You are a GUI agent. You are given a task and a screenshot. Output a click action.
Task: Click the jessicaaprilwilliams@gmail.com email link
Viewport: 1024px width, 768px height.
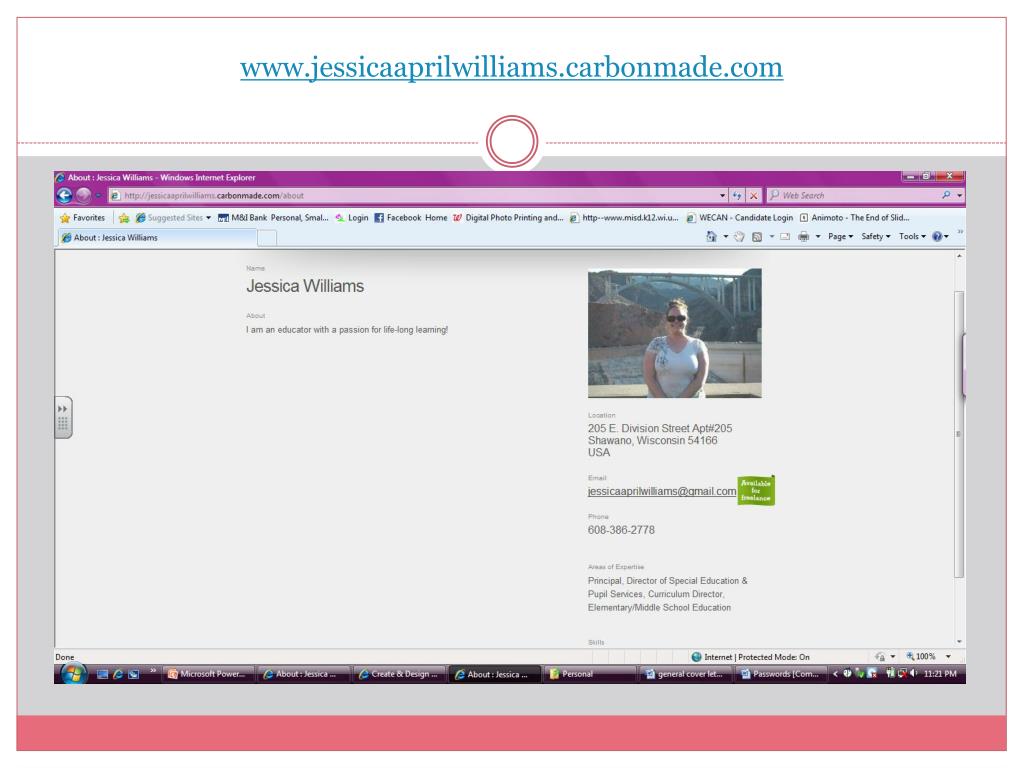662,491
